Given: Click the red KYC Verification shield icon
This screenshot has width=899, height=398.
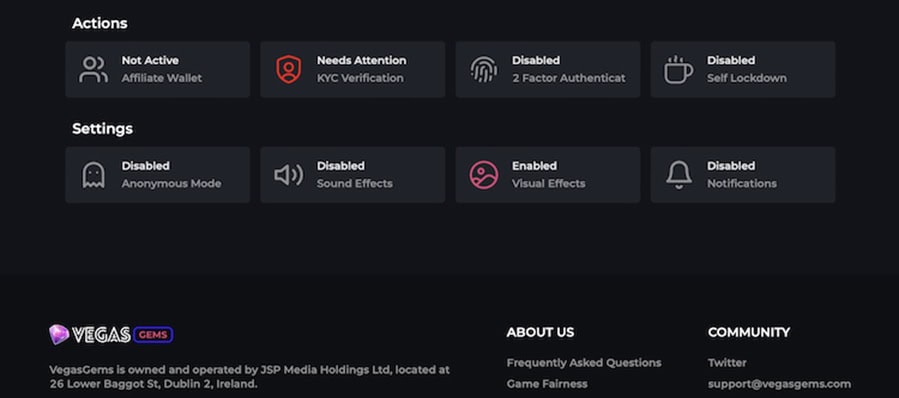Looking at the screenshot, I should 288,69.
